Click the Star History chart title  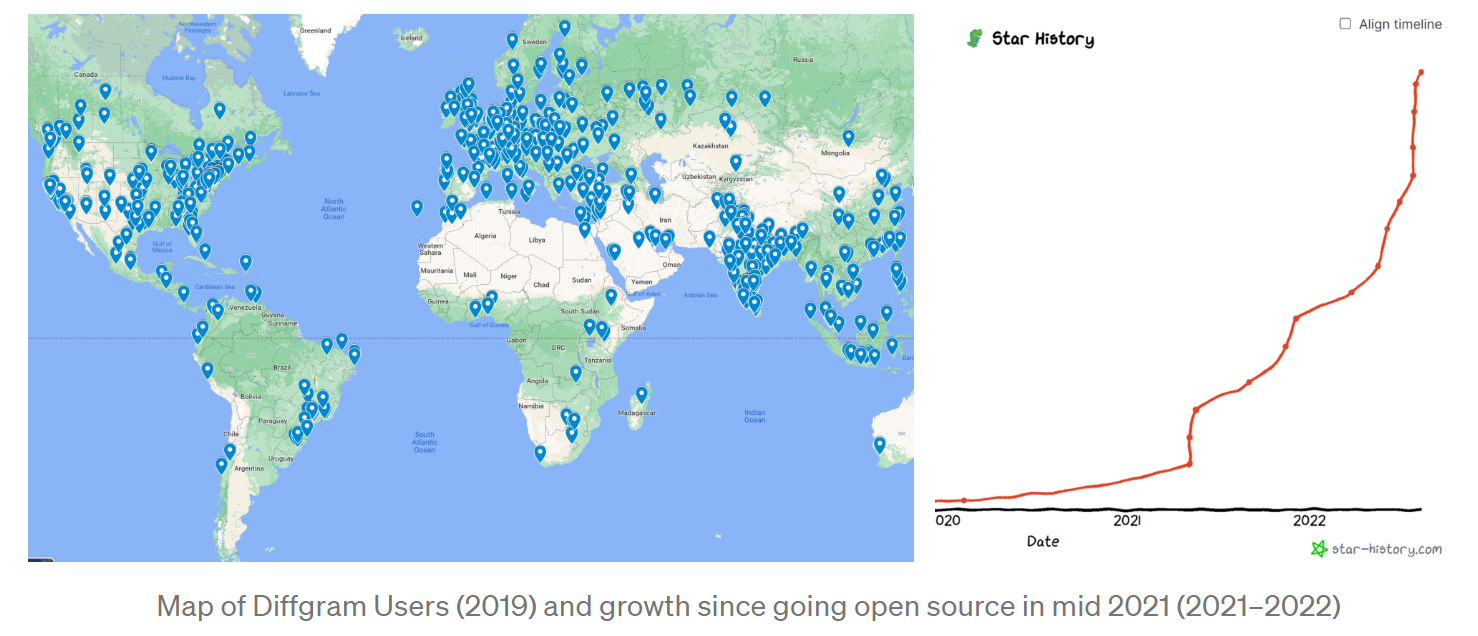click(1042, 40)
